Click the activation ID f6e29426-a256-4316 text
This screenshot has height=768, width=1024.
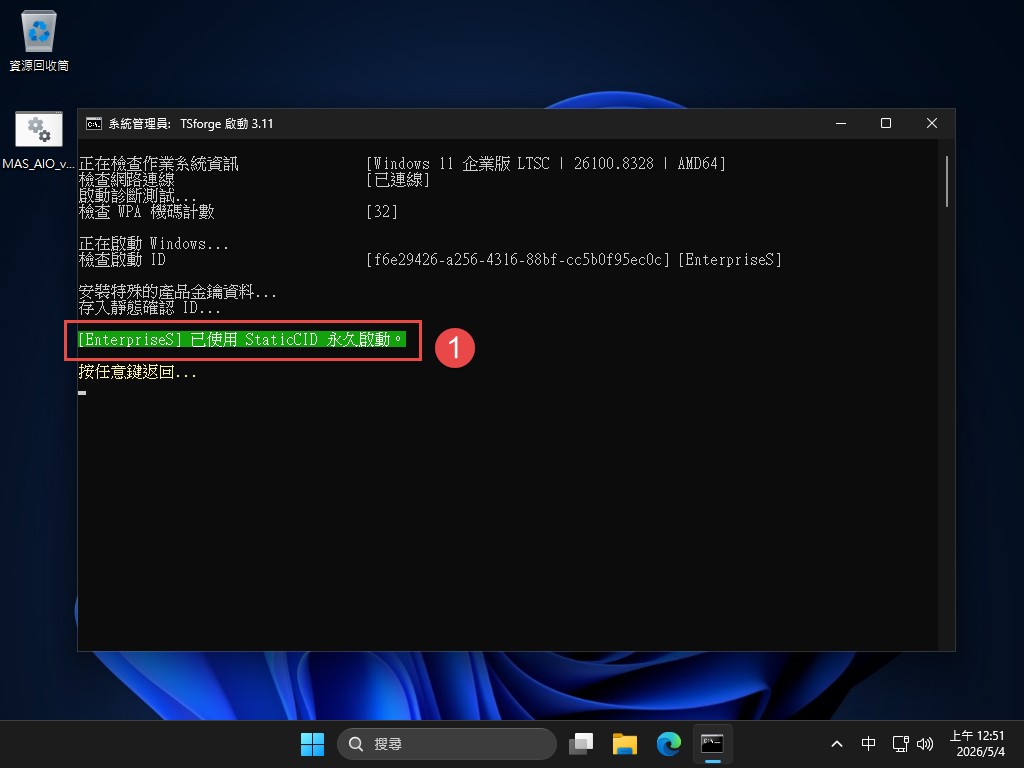pos(518,260)
